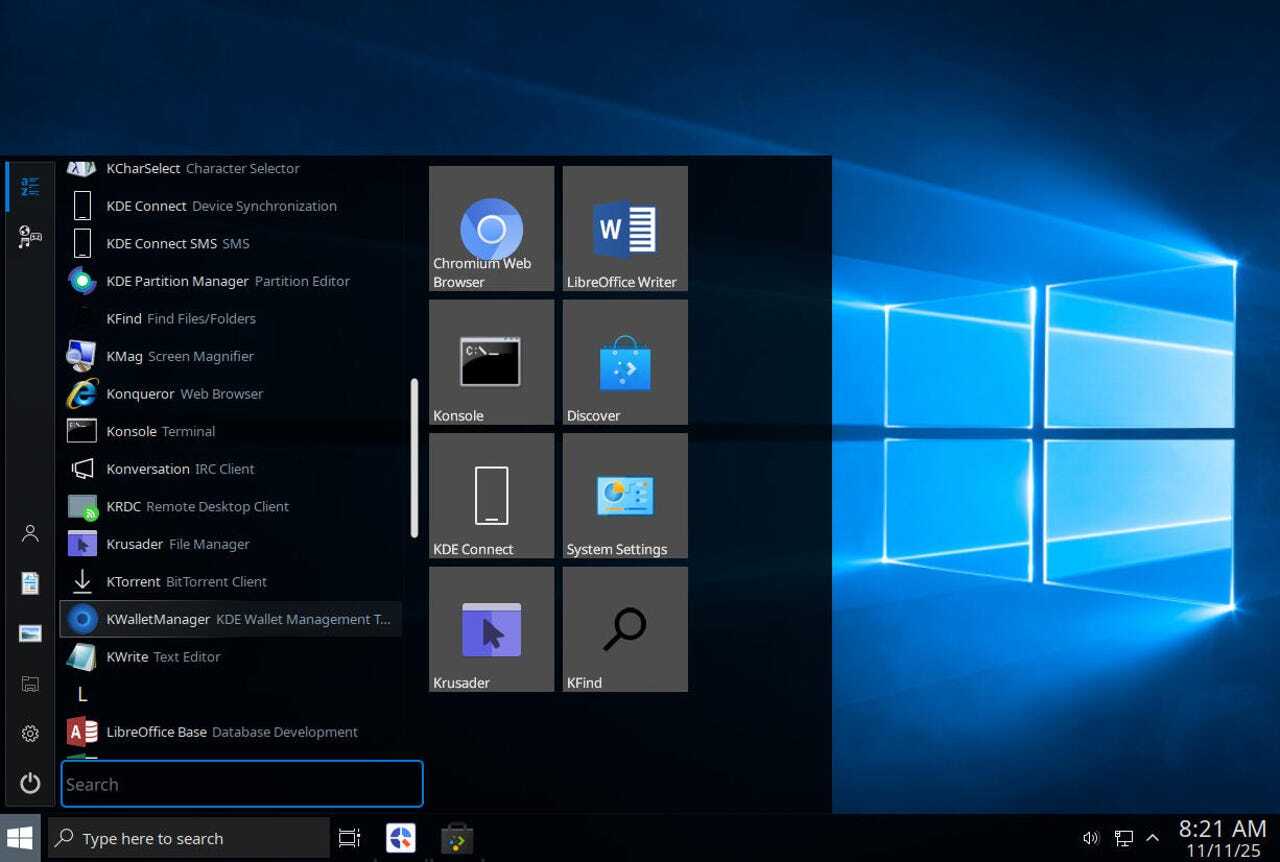Launch KTorrent BitTorrent Client
The height and width of the screenshot is (862, 1280).
231,581
